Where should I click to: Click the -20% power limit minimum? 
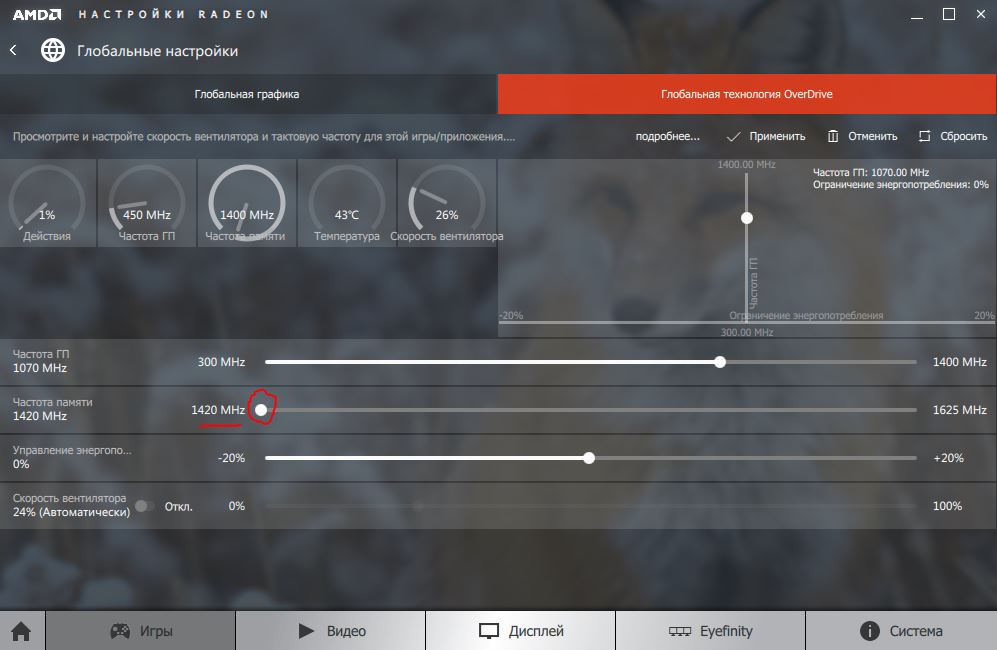pos(231,458)
